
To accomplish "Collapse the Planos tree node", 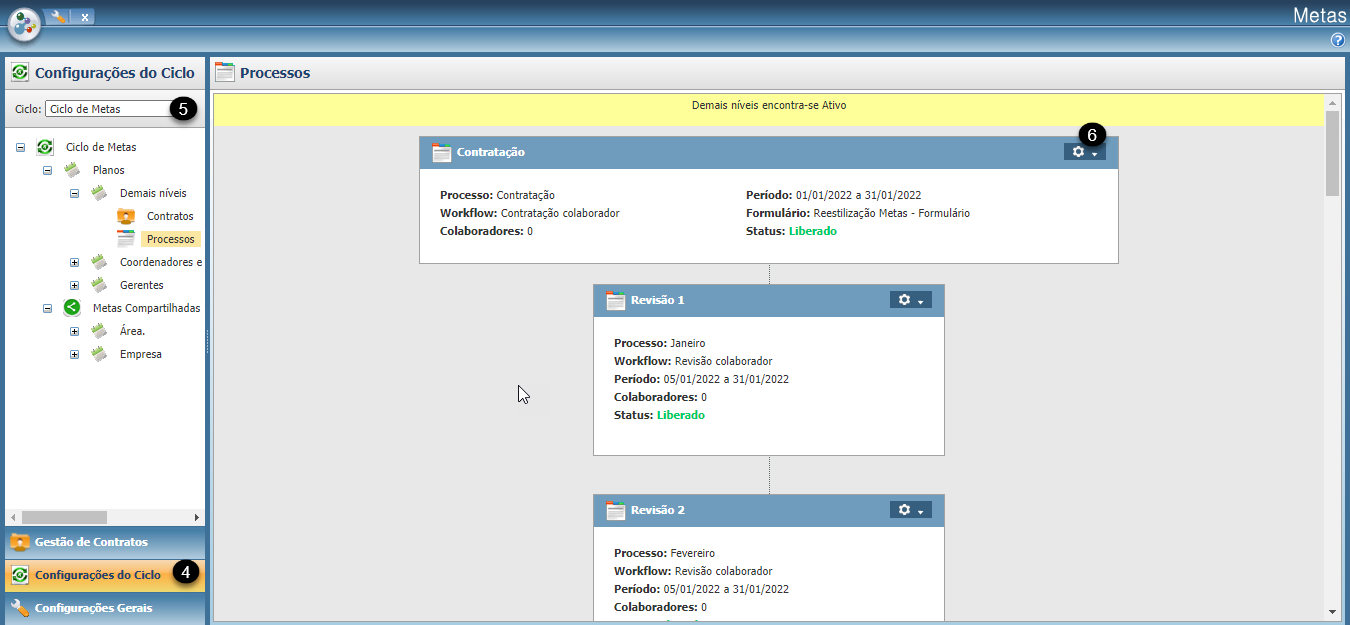I will 47,170.
